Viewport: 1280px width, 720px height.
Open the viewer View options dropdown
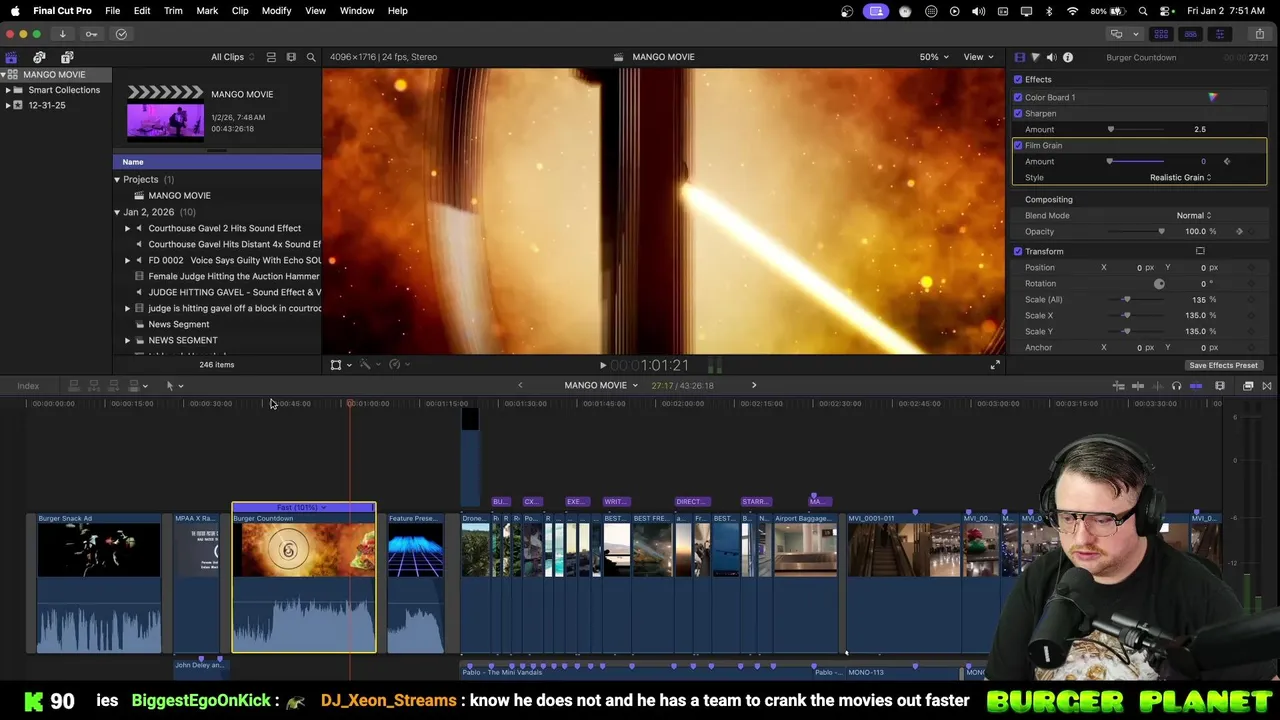(977, 57)
